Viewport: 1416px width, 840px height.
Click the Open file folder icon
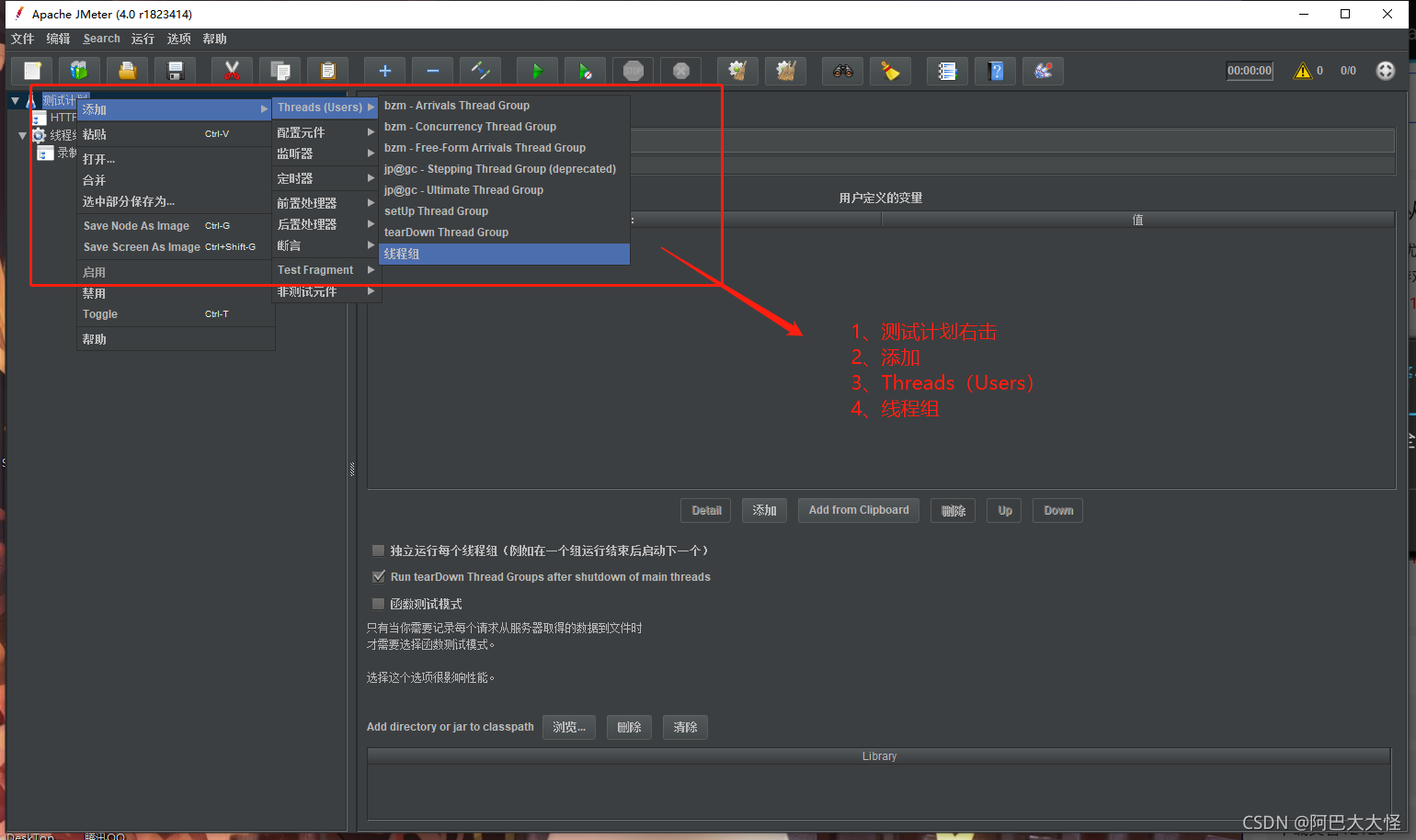(x=127, y=71)
